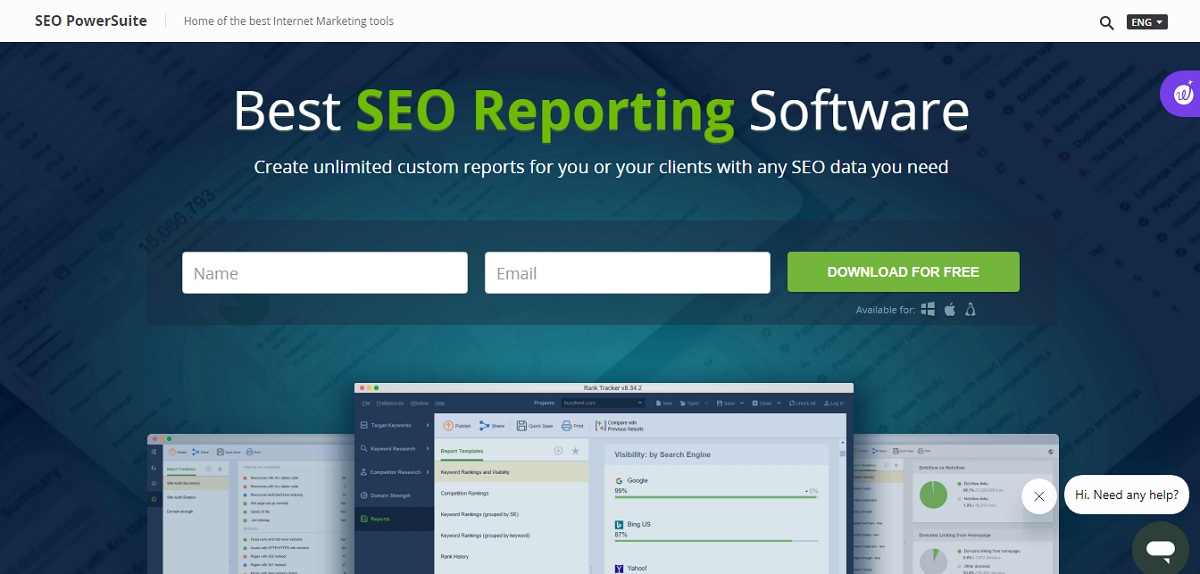The image size is (1200, 574).
Task: Click the Download For Free button
Action: click(x=903, y=272)
